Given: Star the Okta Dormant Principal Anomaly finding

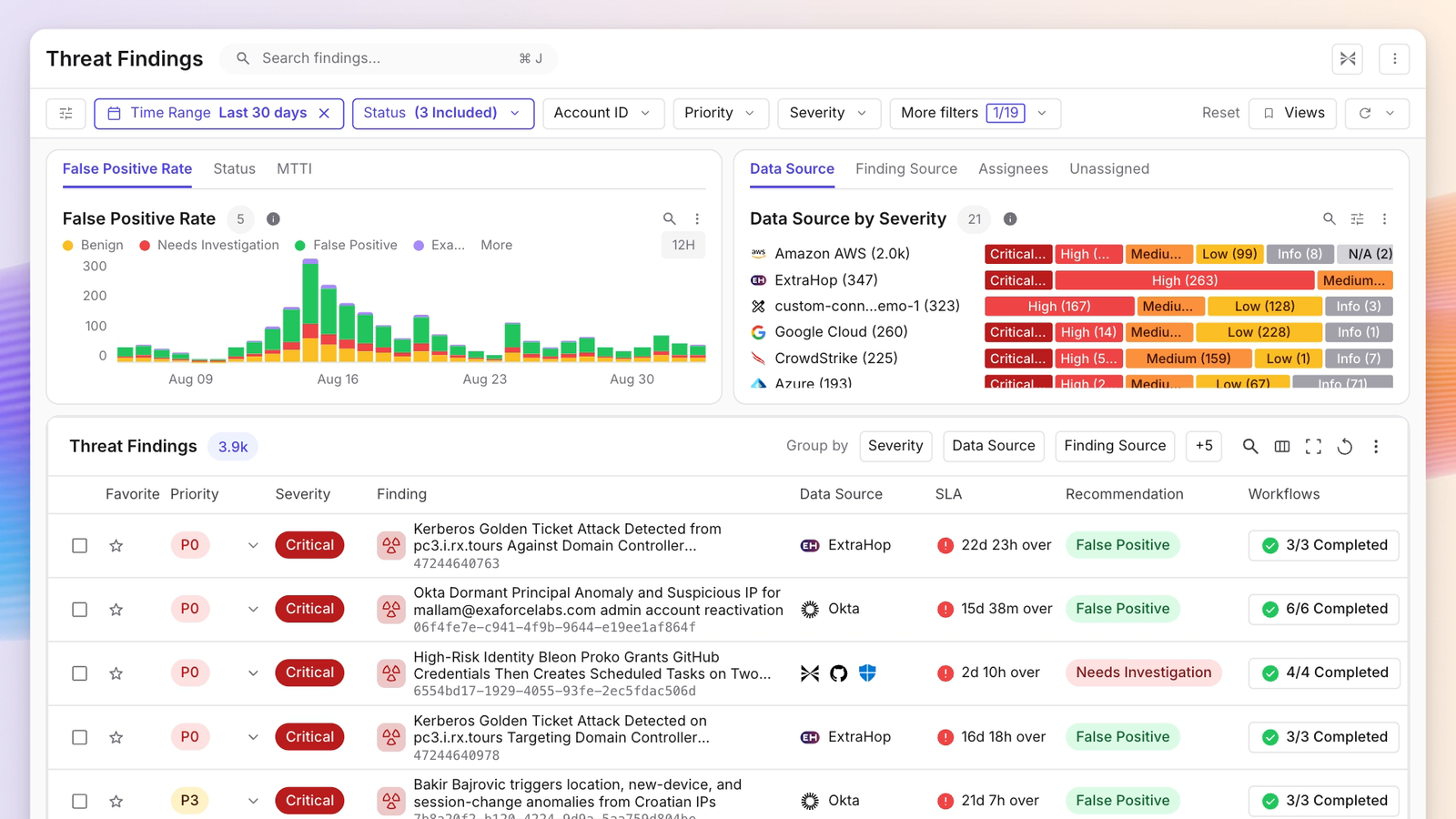Looking at the screenshot, I should pos(116,610).
